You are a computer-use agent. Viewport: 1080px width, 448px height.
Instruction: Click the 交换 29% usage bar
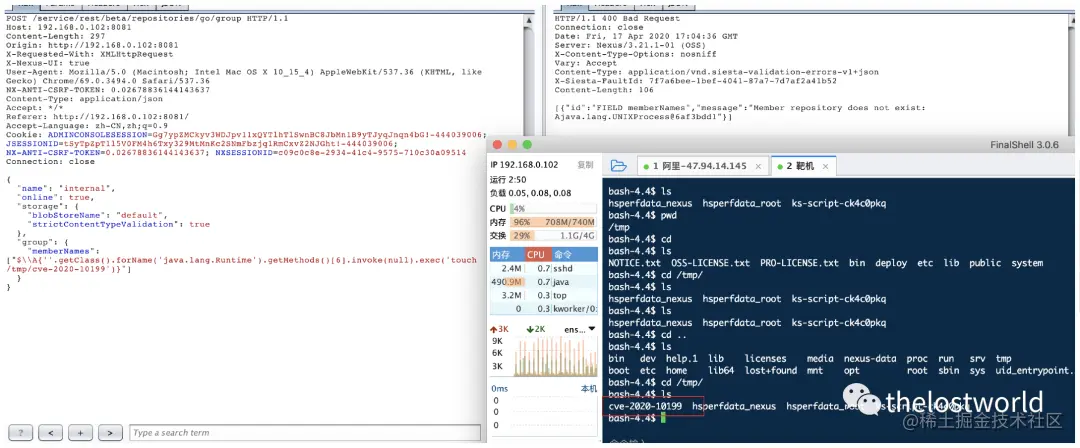pyautogui.click(x=553, y=235)
